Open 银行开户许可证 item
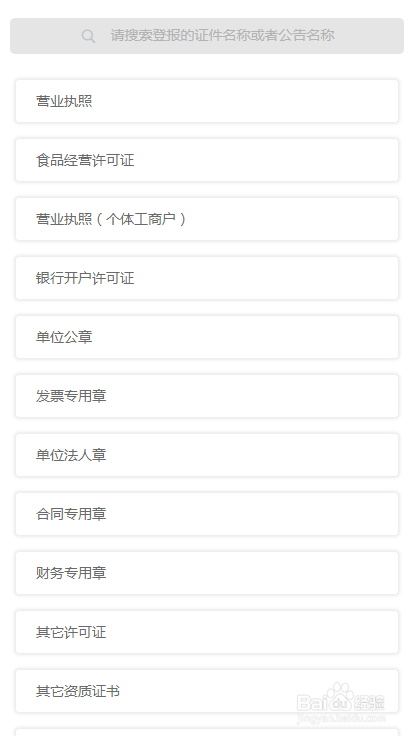The height and width of the screenshot is (736, 414). [207, 278]
